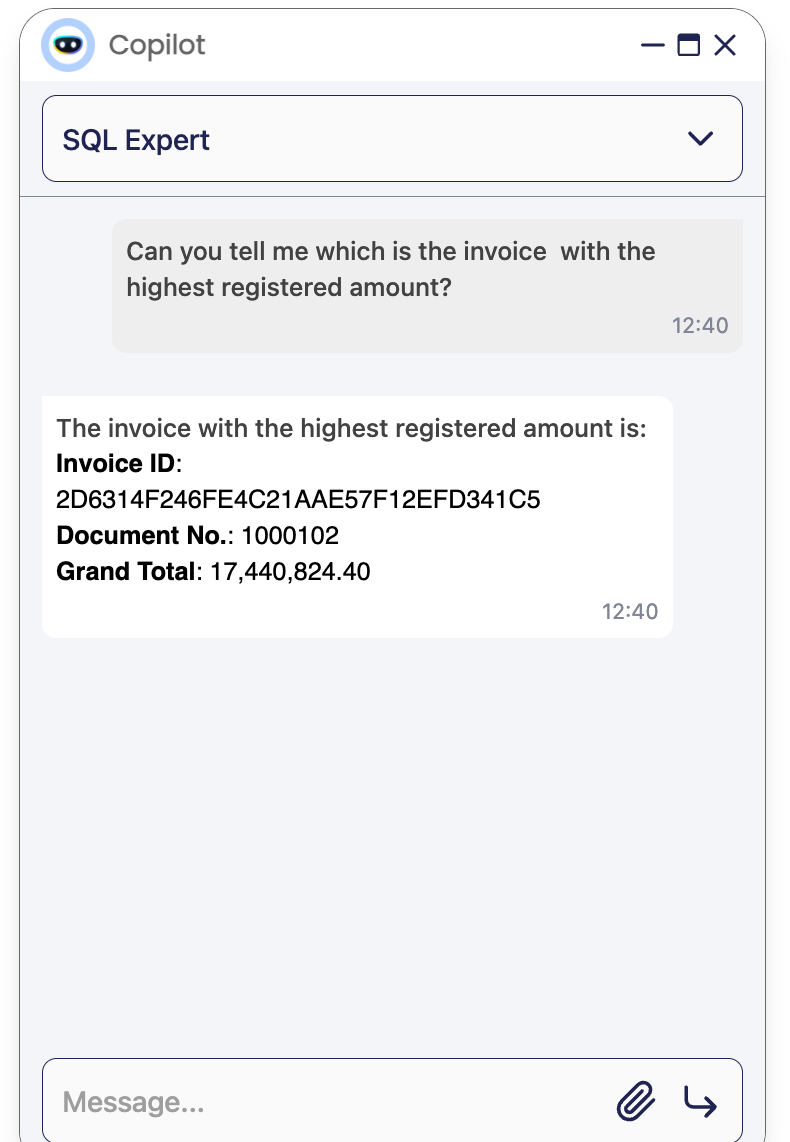This screenshot has height=1142, width=790.
Task: Maximize the Copilot chat window
Action: (x=689, y=45)
